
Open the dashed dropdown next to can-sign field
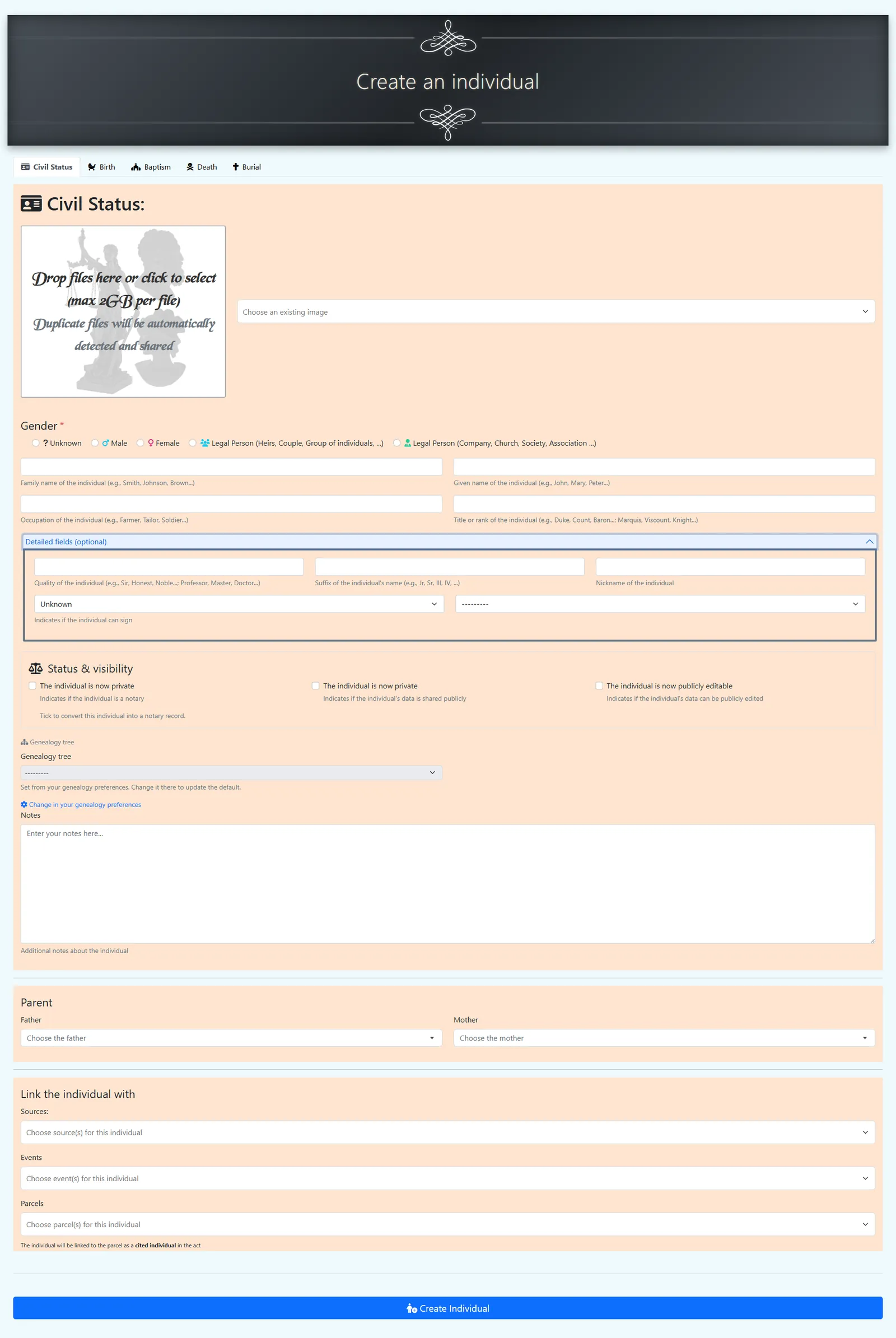[660, 604]
